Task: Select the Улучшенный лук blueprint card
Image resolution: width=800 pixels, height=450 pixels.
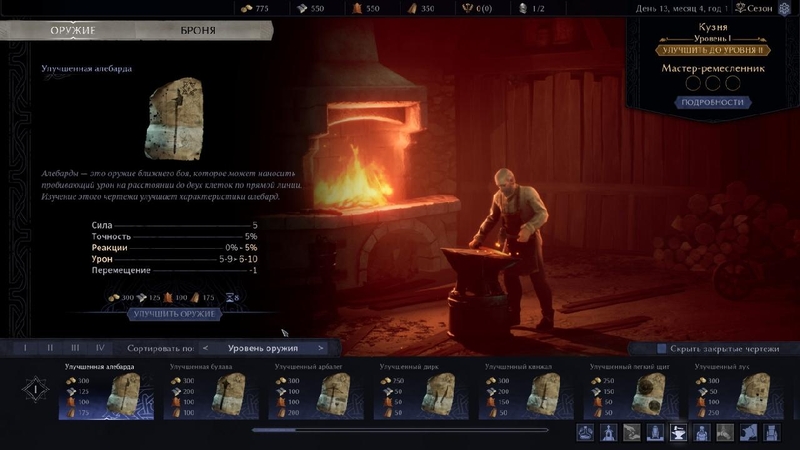Action: pyautogui.click(x=737, y=391)
